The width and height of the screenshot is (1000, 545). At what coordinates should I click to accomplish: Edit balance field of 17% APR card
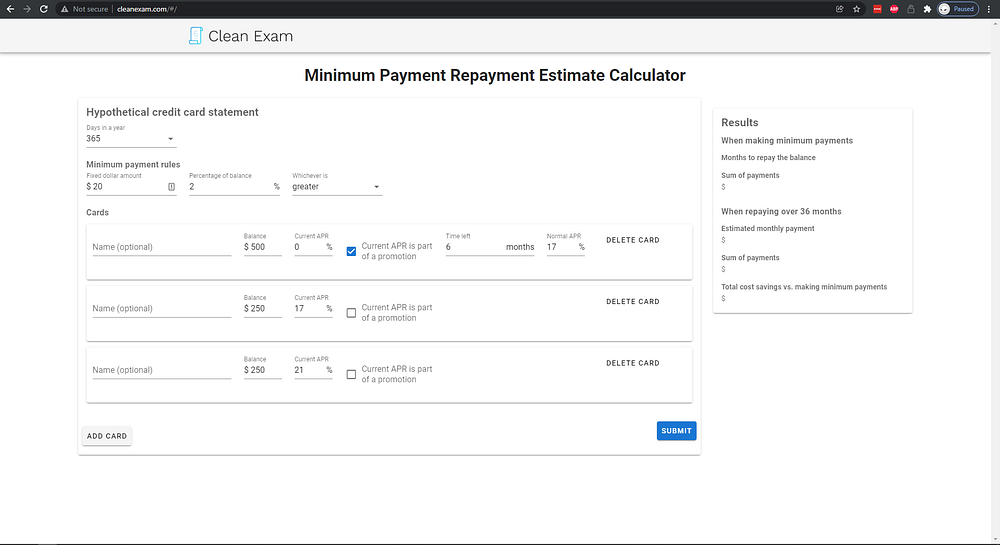point(262,309)
